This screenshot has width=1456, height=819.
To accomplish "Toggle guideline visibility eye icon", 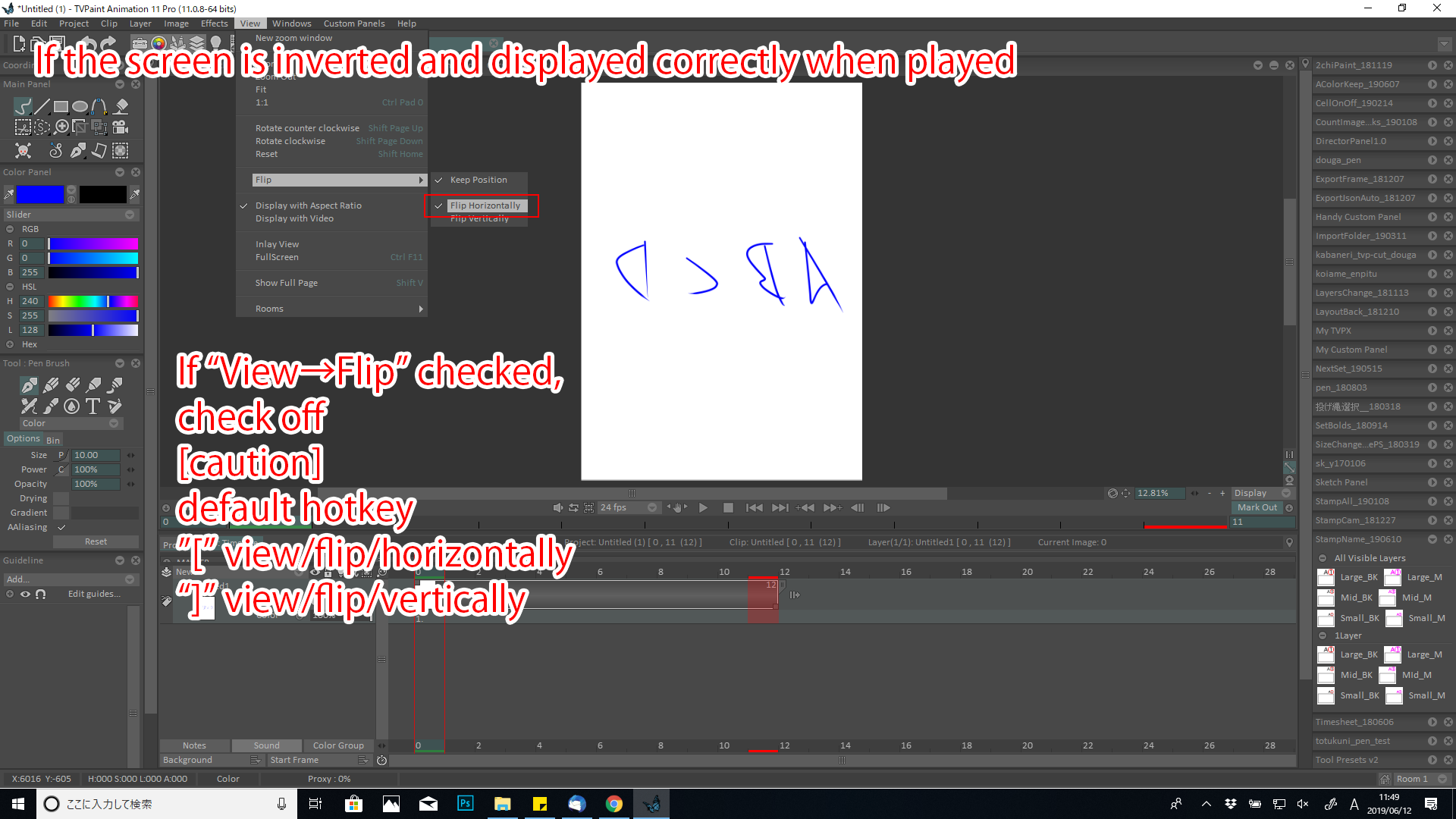I will (25, 594).
